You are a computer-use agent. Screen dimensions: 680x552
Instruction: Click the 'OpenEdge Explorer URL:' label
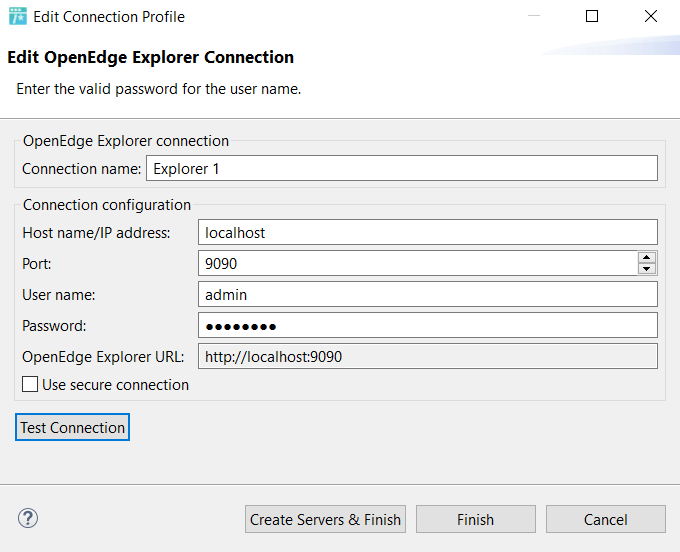click(x=103, y=357)
